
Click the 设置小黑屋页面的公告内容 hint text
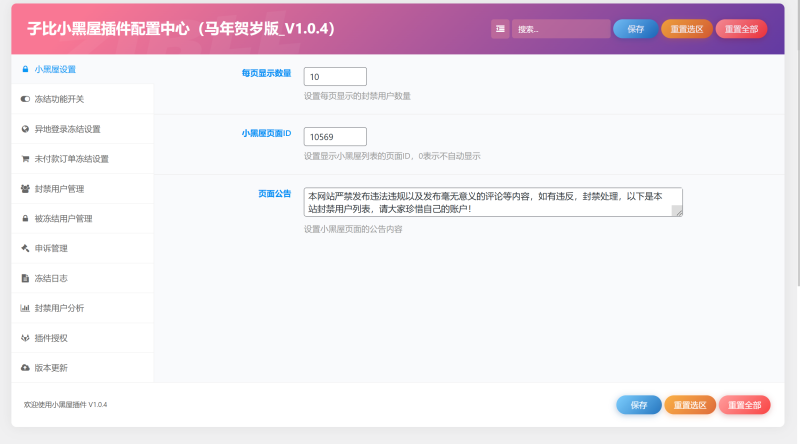coord(353,229)
